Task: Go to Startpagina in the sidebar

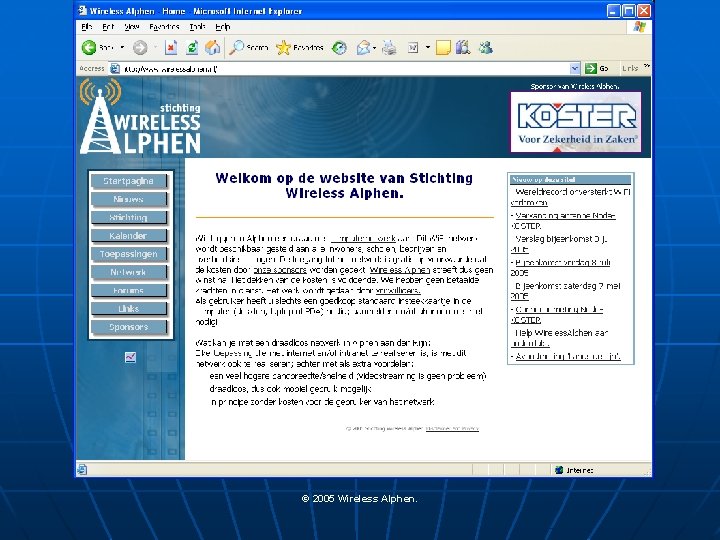Action: point(129,181)
